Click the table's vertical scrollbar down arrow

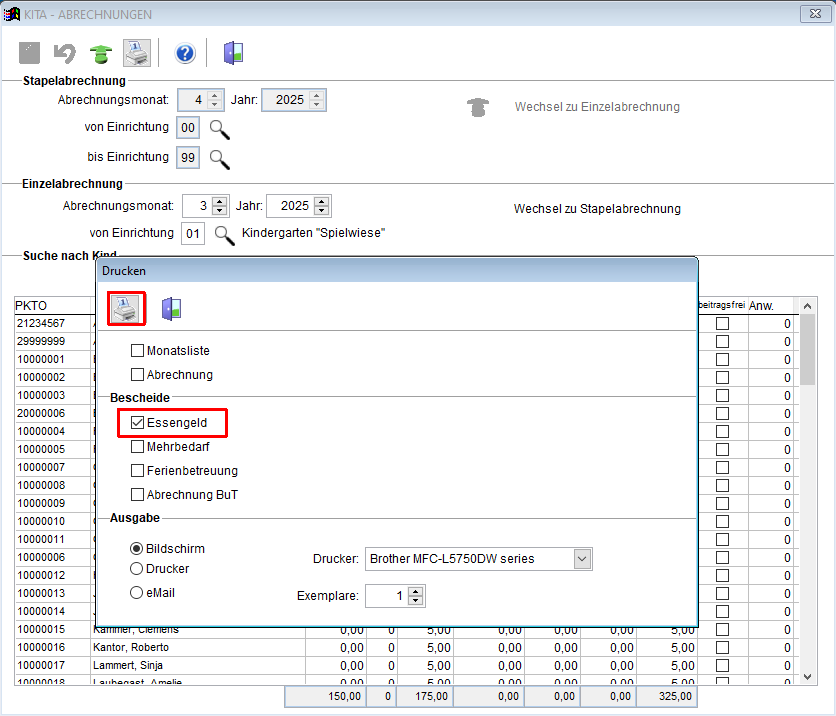coord(808,677)
